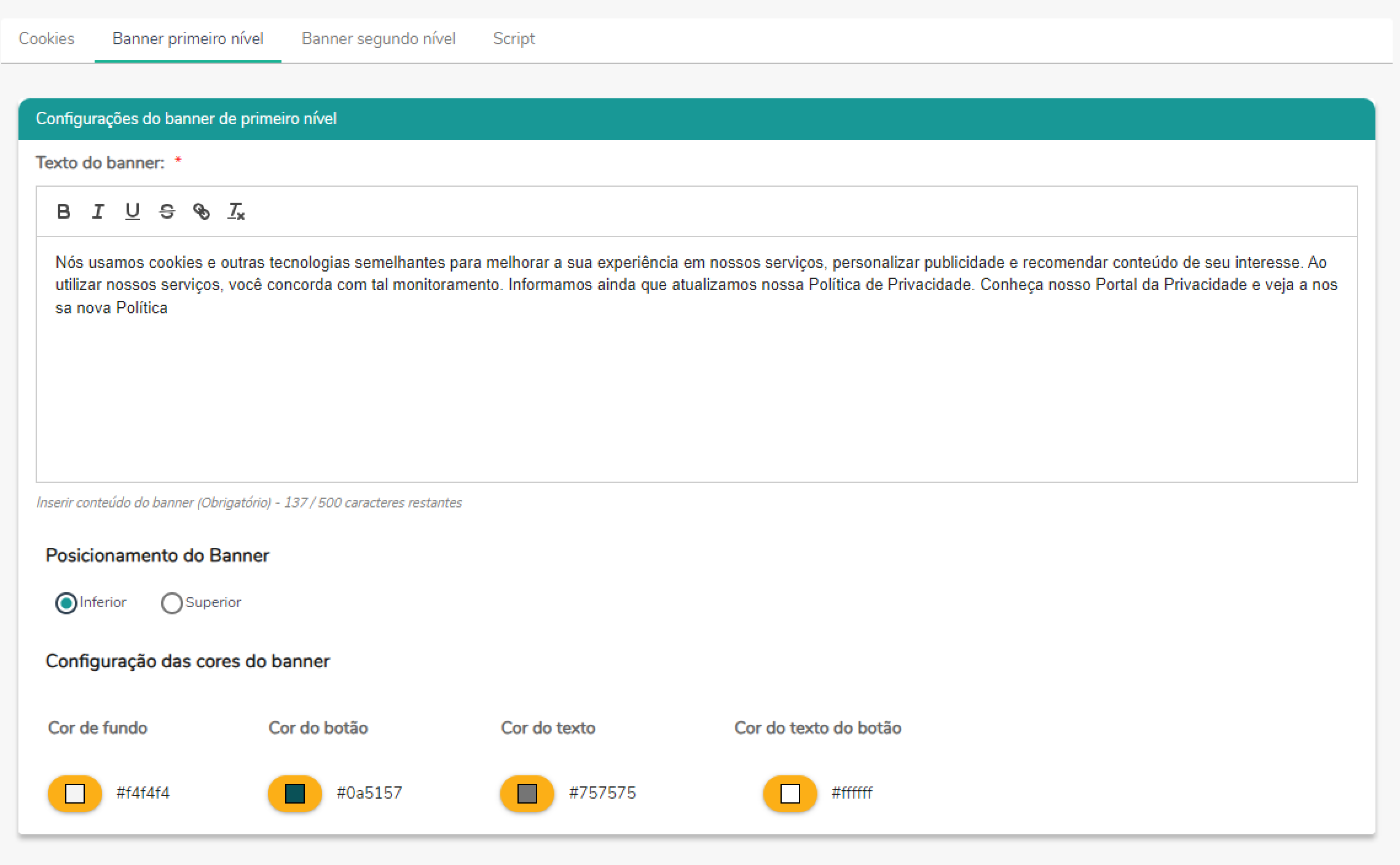Select the Superior banner position
This screenshot has height=865, width=1400.
coord(171,603)
